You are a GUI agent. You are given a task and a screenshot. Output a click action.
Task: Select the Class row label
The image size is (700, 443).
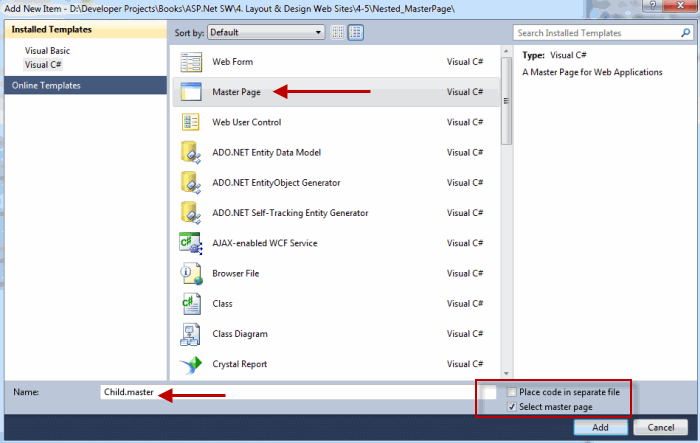(222, 304)
